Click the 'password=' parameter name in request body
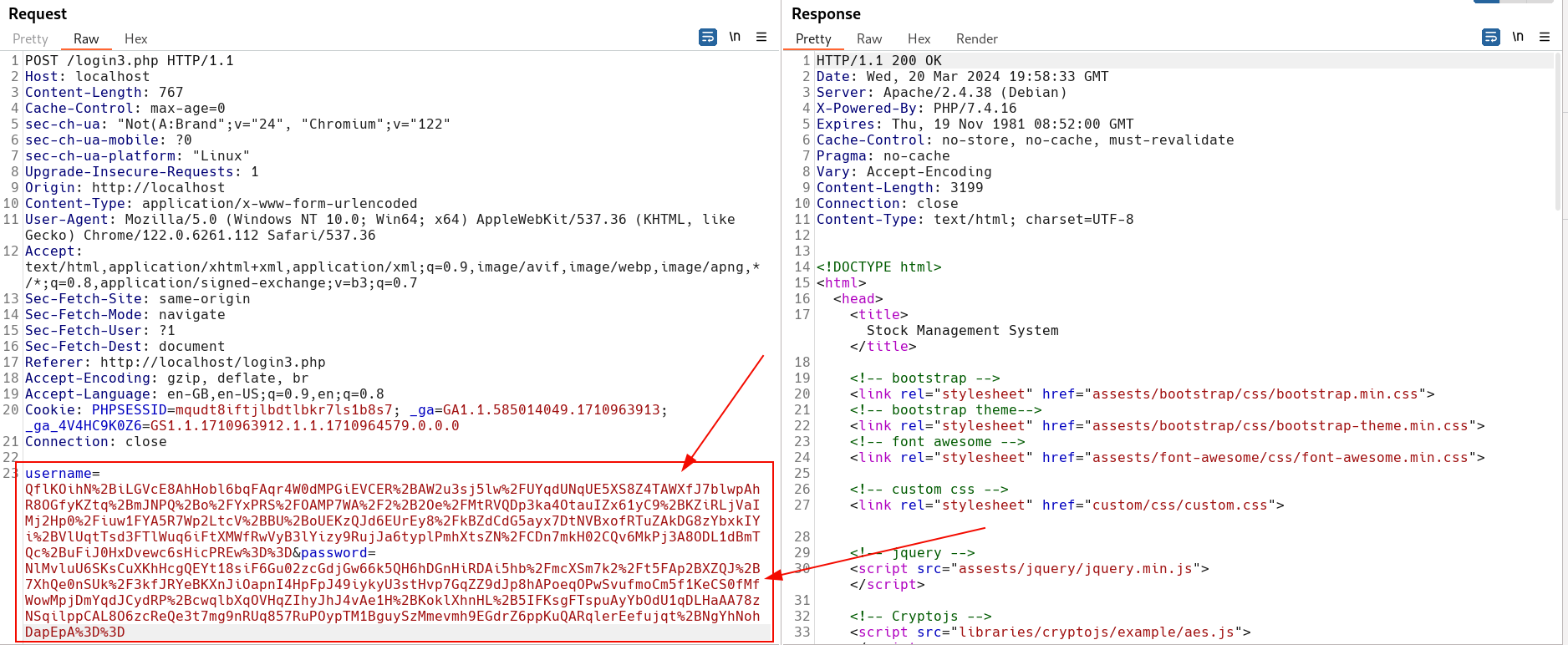The height and width of the screenshot is (645, 1568). (x=339, y=553)
